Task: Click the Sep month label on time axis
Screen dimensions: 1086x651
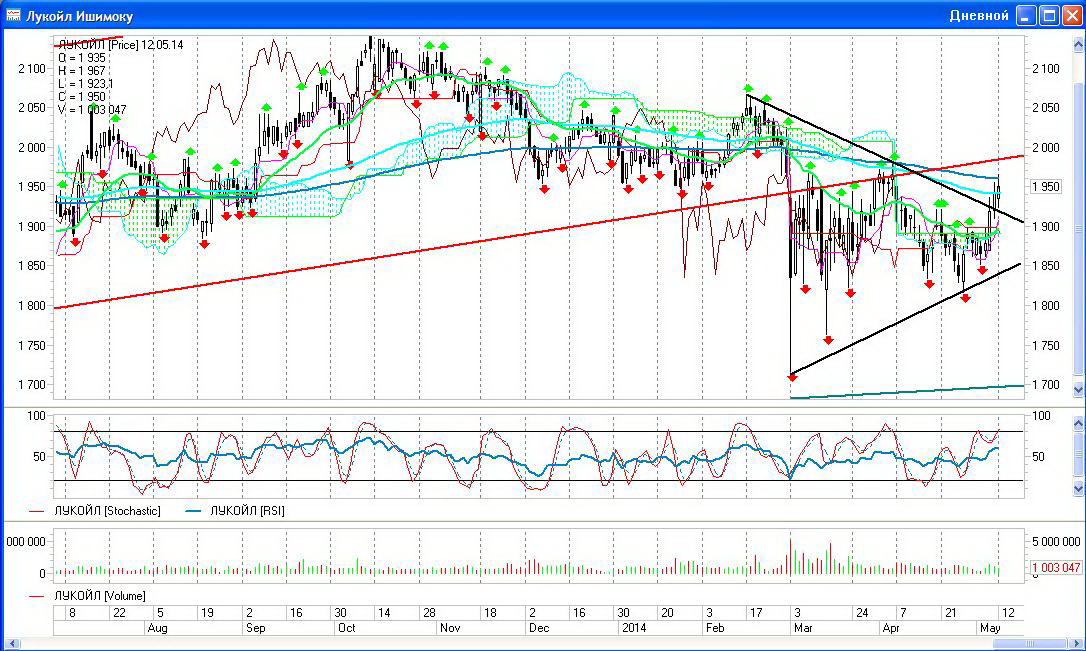Action: 256,628
